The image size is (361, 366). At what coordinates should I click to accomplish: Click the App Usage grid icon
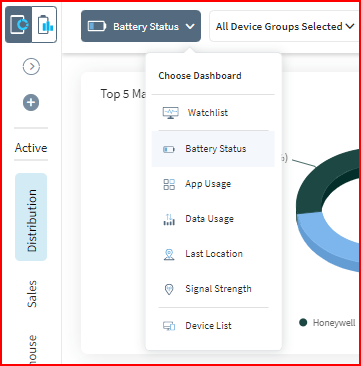click(169, 184)
